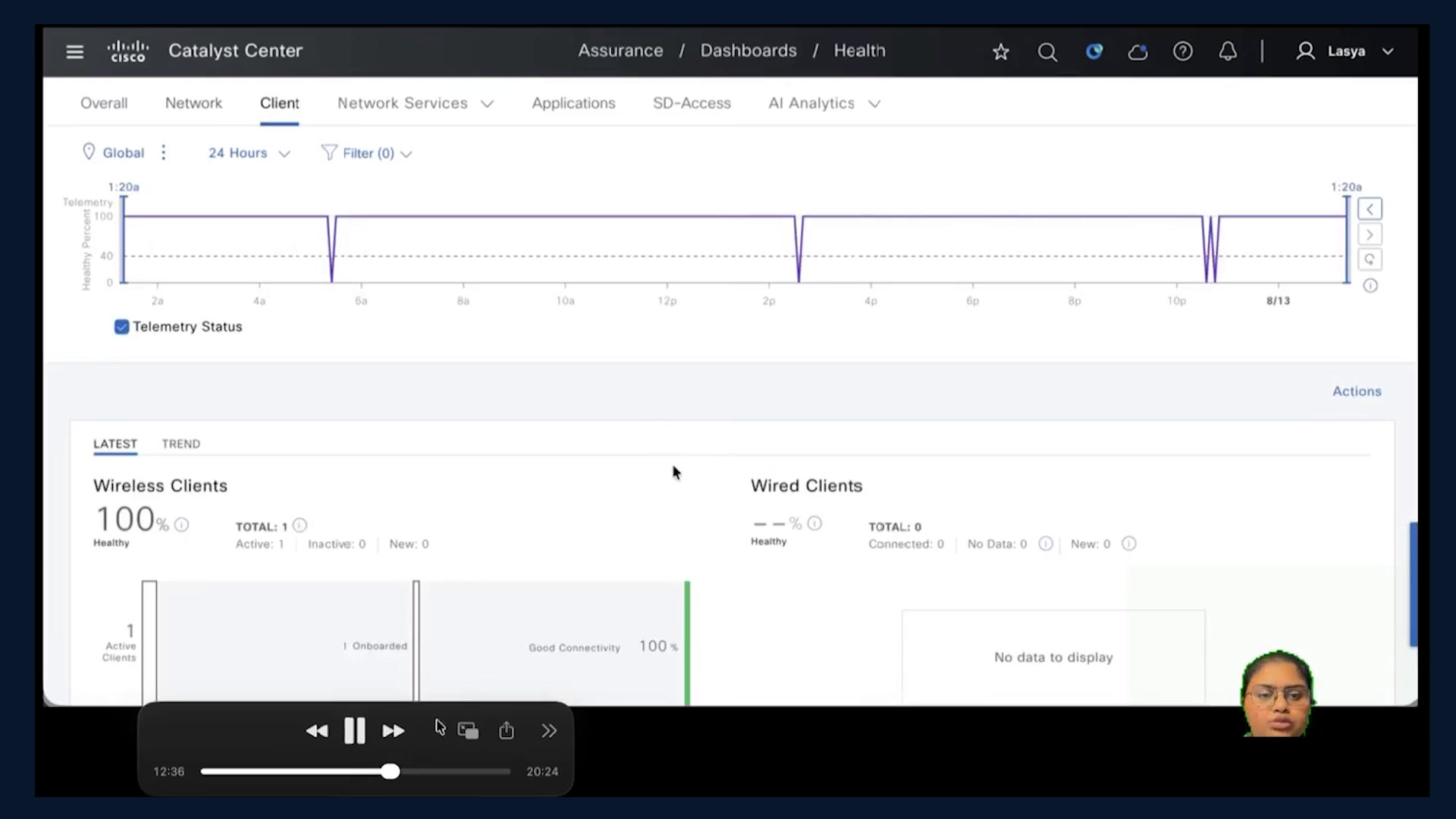
Task: Click Dashboards in the breadcrumb
Action: (748, 51)
